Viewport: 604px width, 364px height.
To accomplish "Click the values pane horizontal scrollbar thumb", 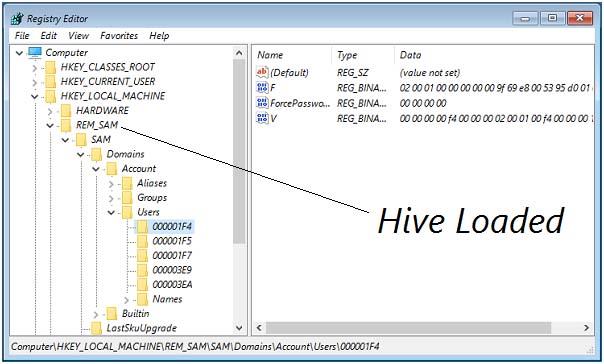I will pos(409,328).
